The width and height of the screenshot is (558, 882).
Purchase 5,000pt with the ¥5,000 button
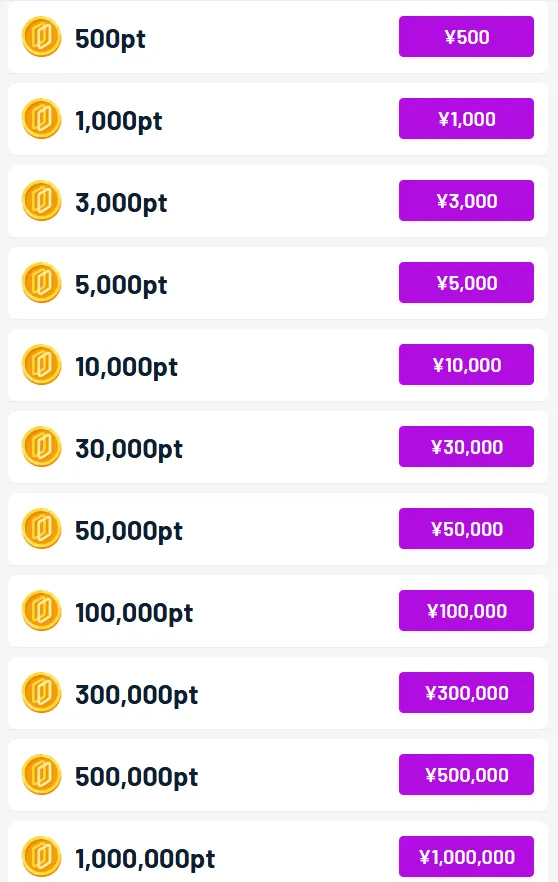(x=466, y=282)
